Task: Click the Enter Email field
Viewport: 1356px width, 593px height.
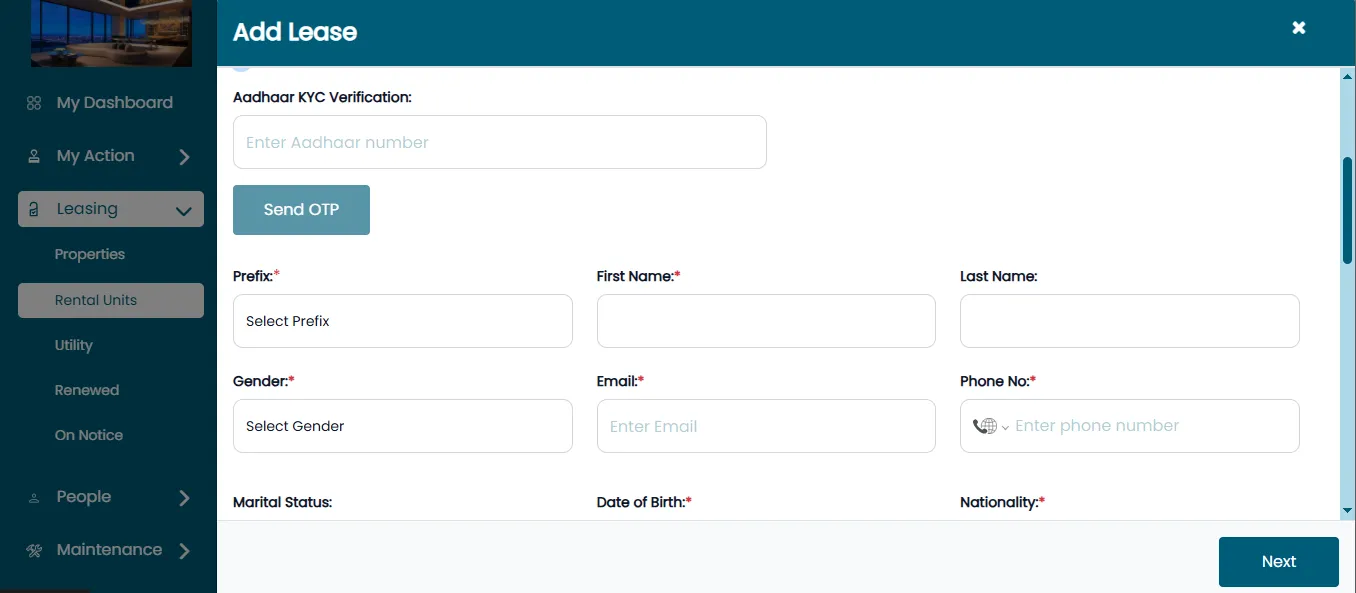Action: pos(766,426)
